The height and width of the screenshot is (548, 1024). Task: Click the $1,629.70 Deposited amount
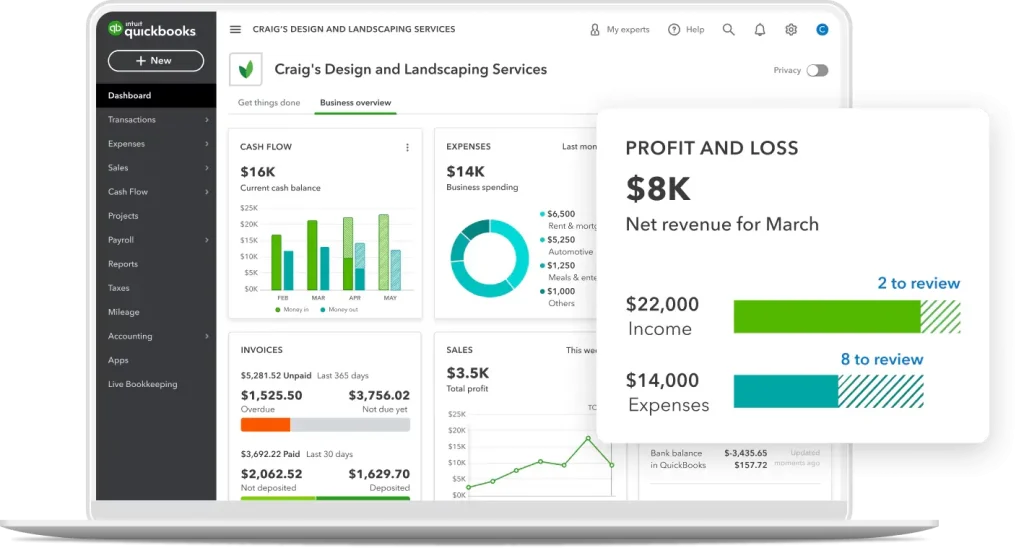point(379,474)
